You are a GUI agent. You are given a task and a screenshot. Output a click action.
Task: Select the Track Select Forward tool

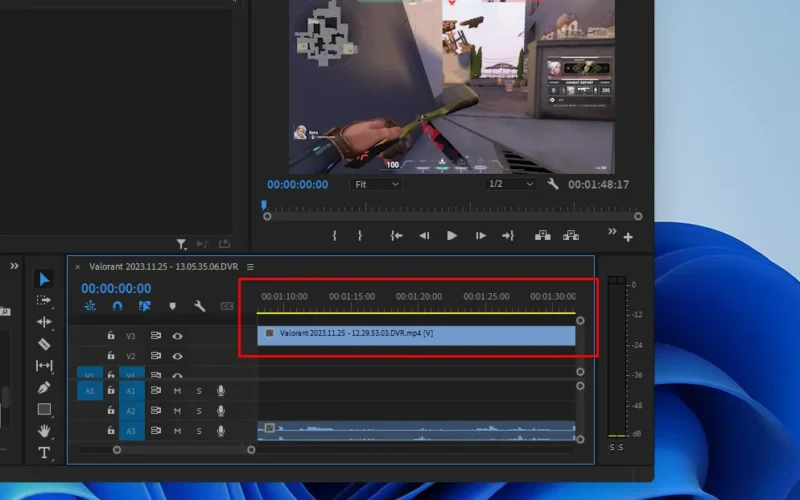(x=44, y=301)
